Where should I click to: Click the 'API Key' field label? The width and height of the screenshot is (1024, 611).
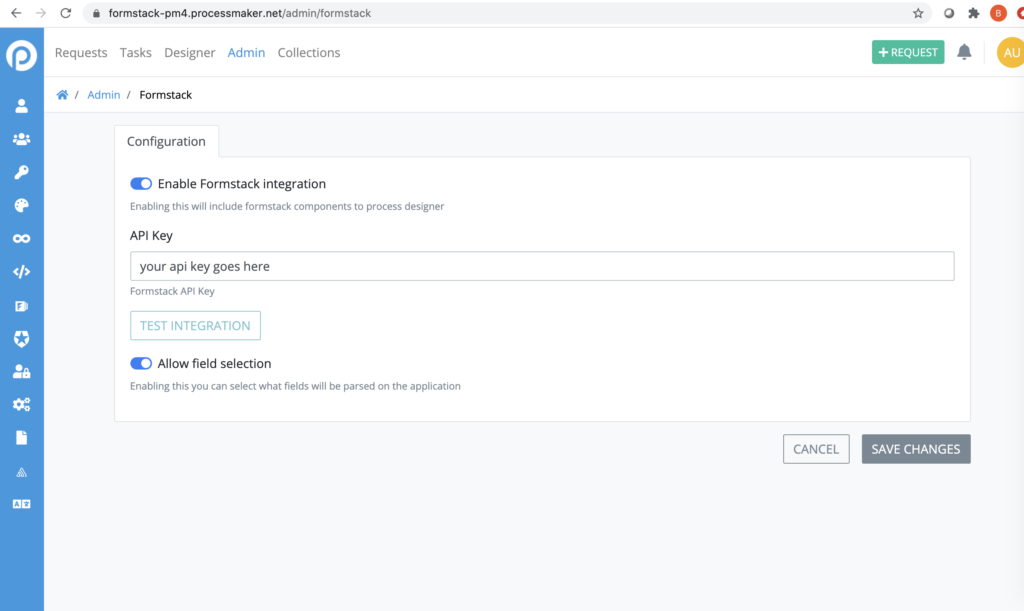click(x=152, y=236)
